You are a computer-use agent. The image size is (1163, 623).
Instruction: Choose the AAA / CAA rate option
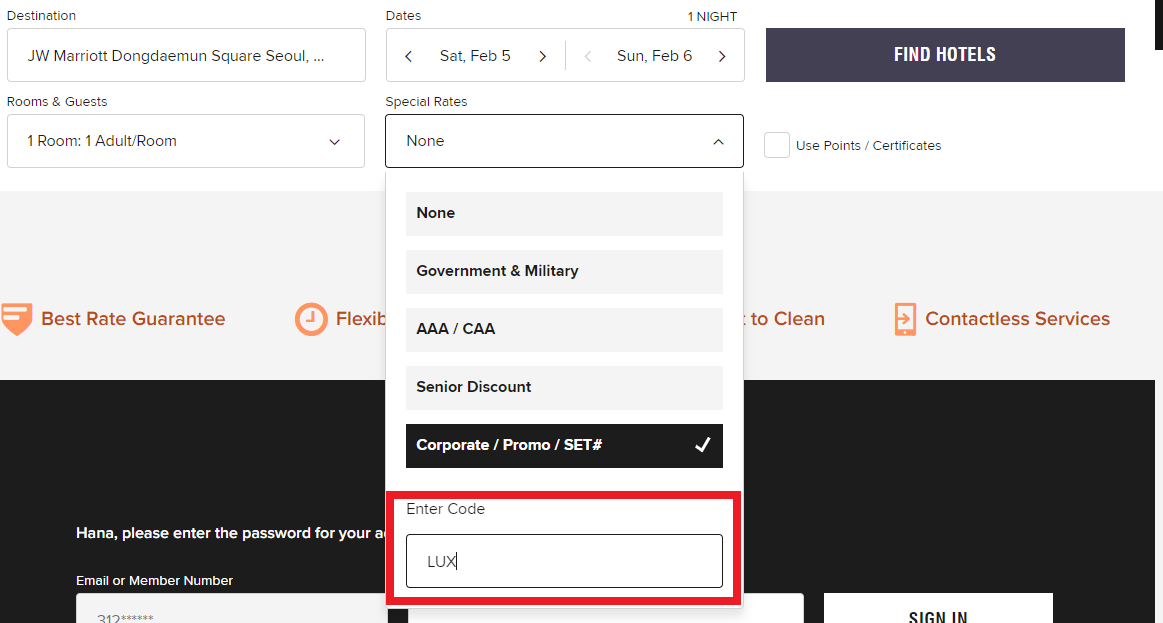coord(564,329)
